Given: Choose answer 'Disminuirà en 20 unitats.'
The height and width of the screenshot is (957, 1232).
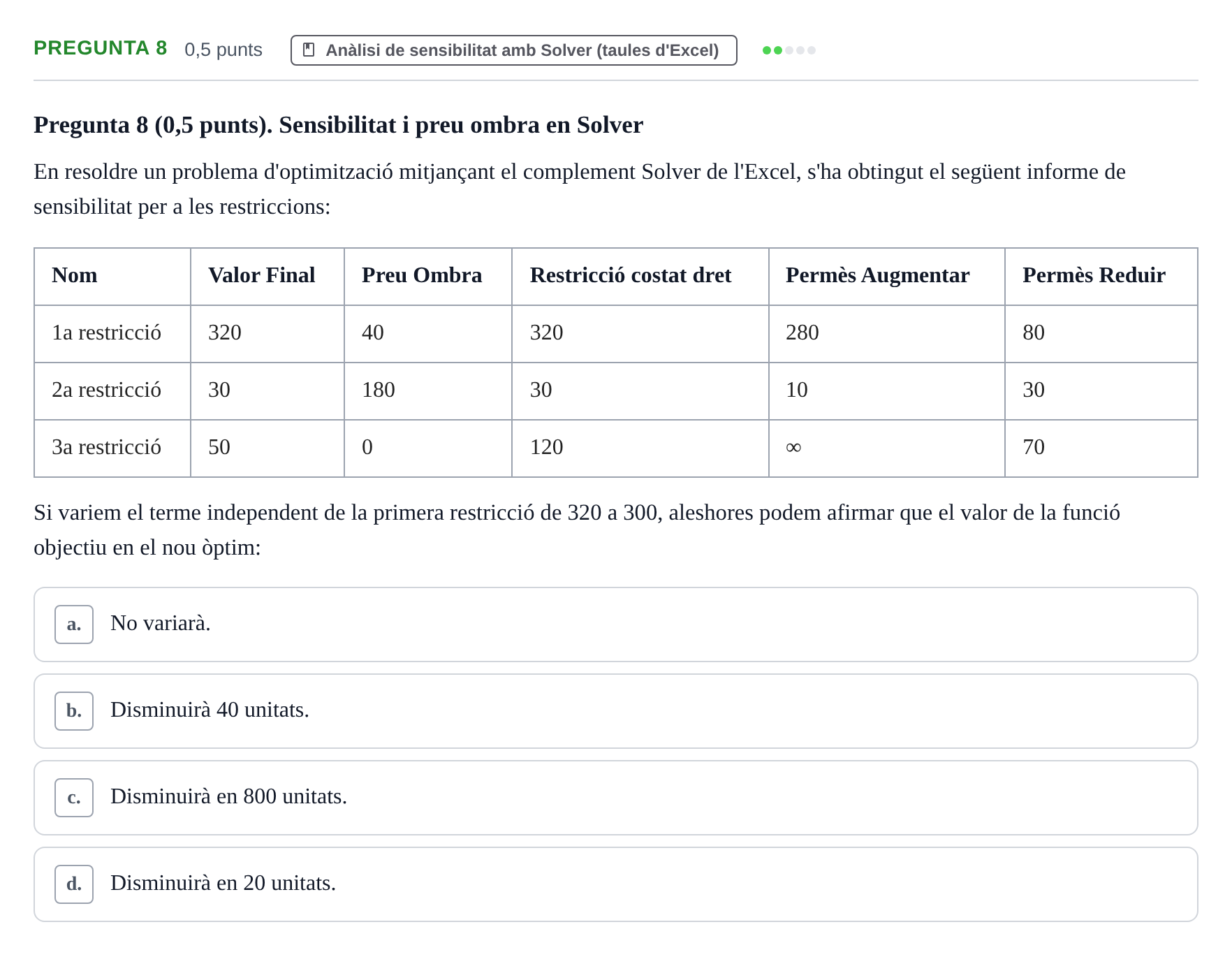Looking at the screenshot, I should [x=615, y=884].
